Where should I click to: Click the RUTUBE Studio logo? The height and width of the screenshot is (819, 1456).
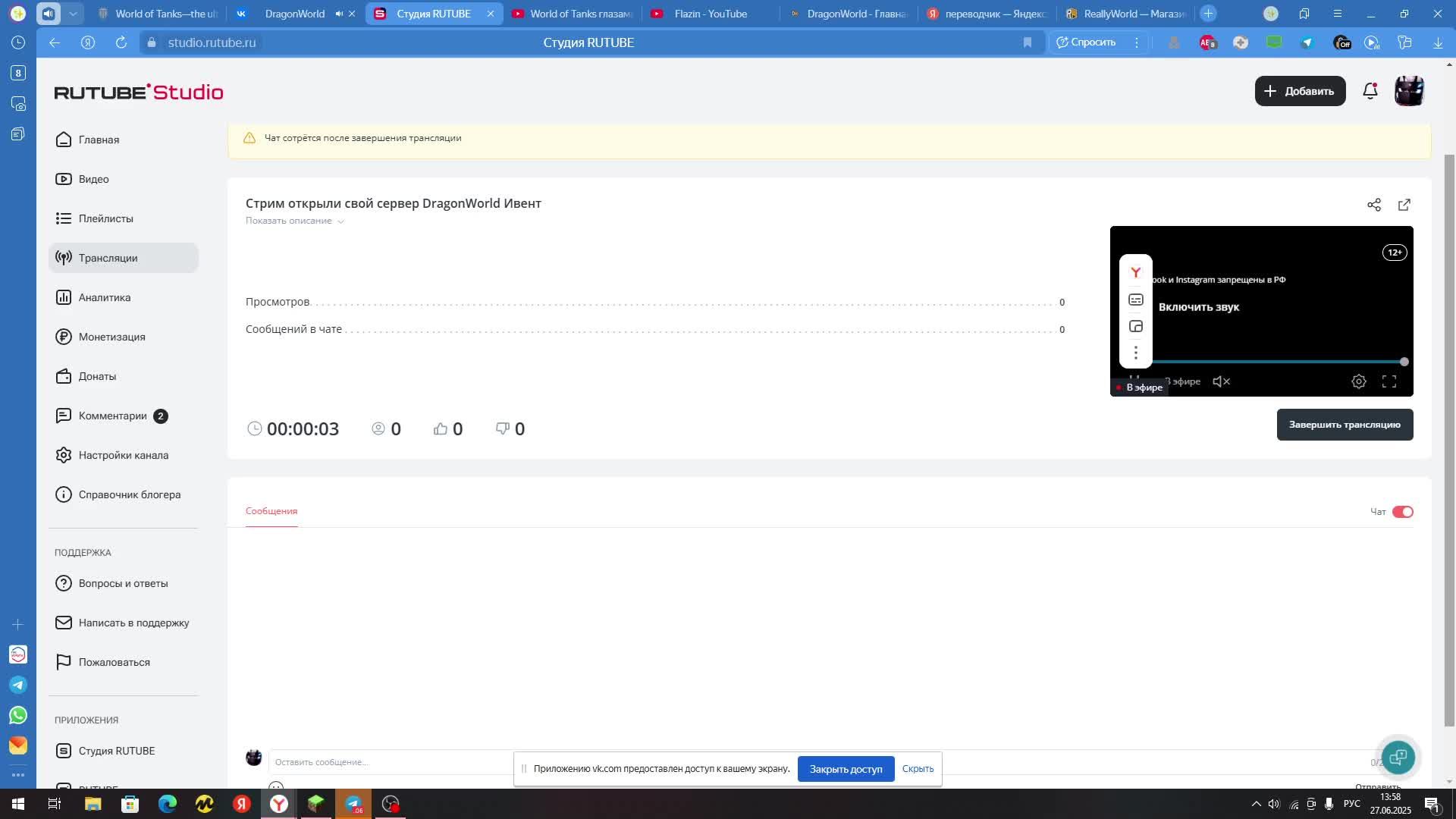click(139, 92)
